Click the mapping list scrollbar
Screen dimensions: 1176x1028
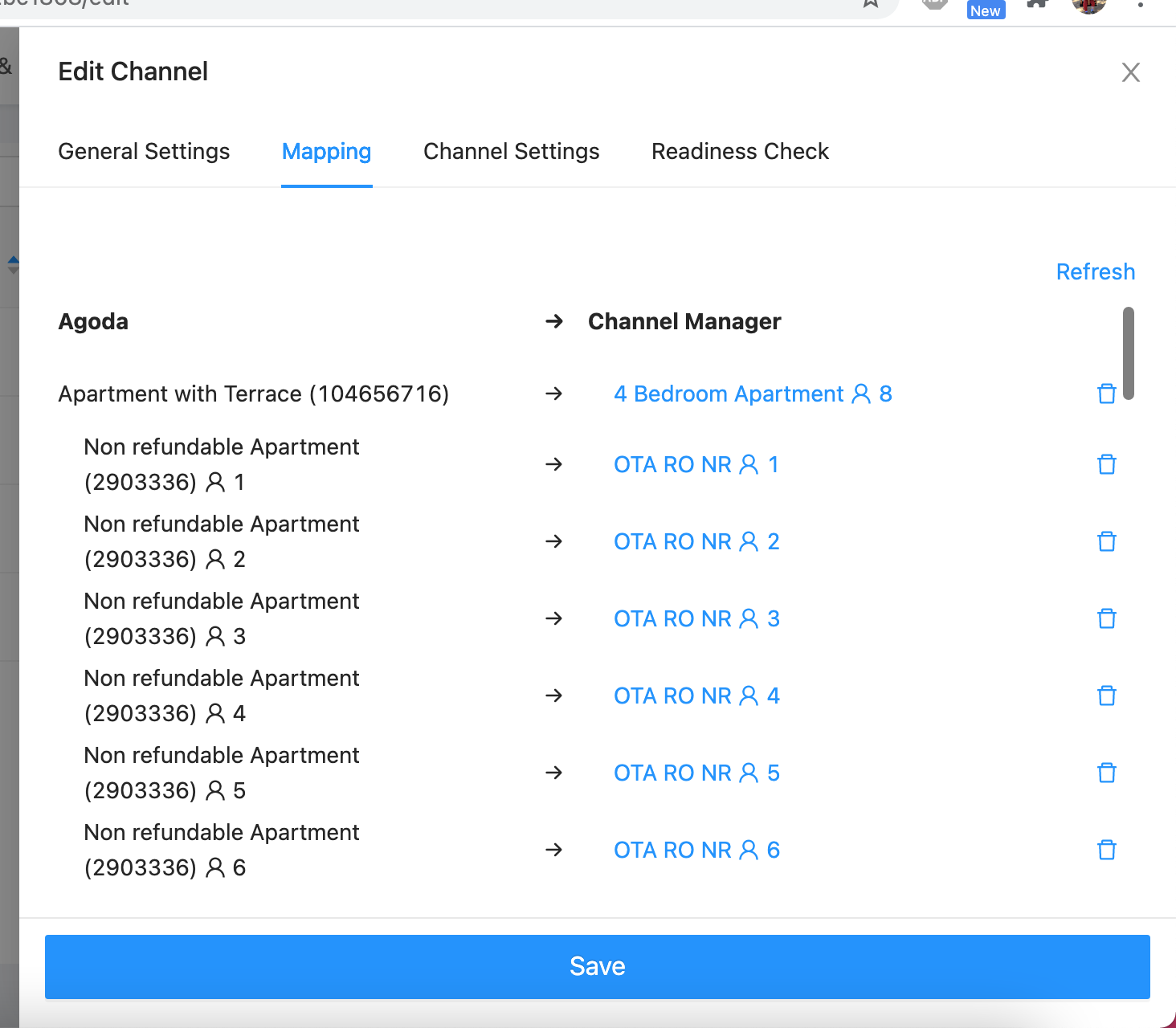pyautogui.click(x=1129, y=353)
